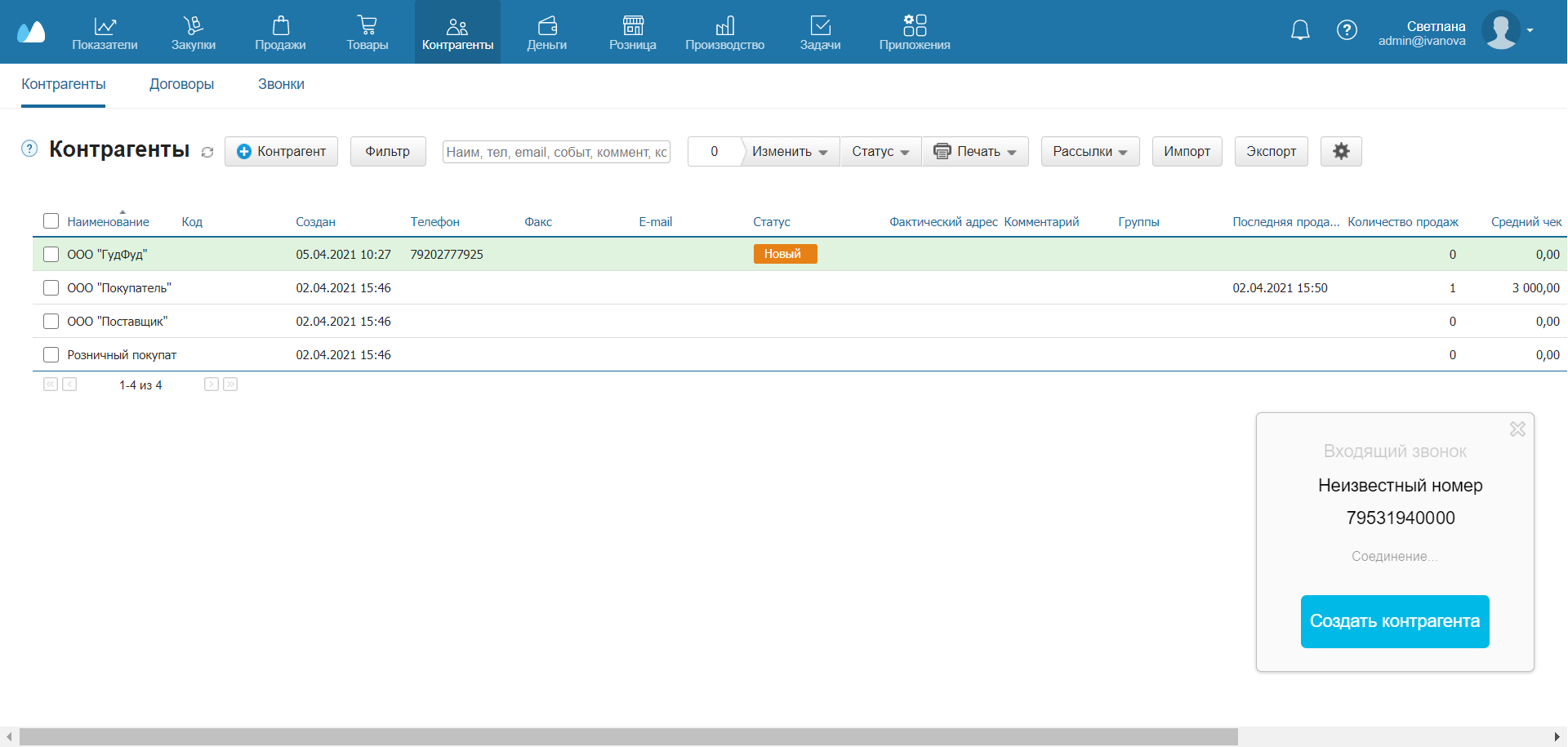Open the Деньги wallet section
This screenshot has height=747, width=1568.
(546, 33)
